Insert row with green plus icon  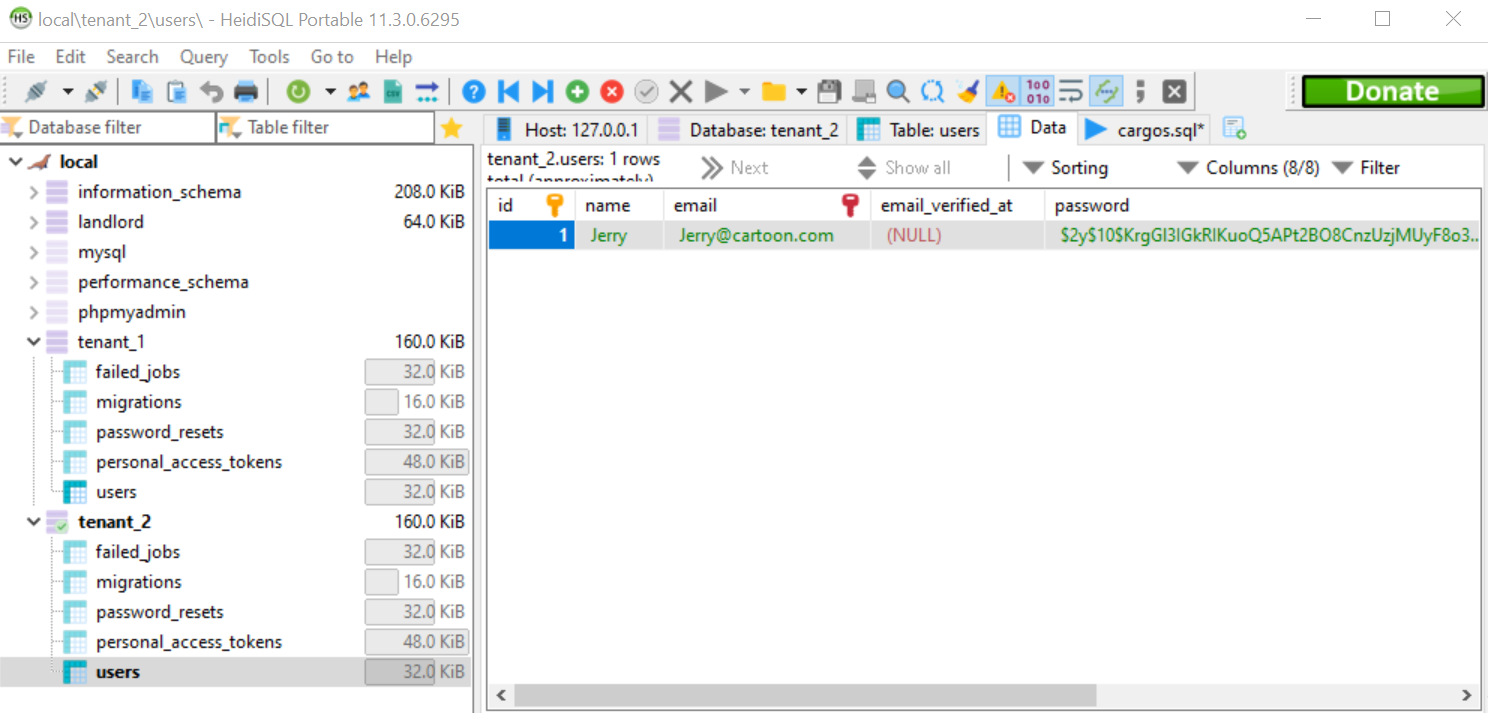[577, 92]
